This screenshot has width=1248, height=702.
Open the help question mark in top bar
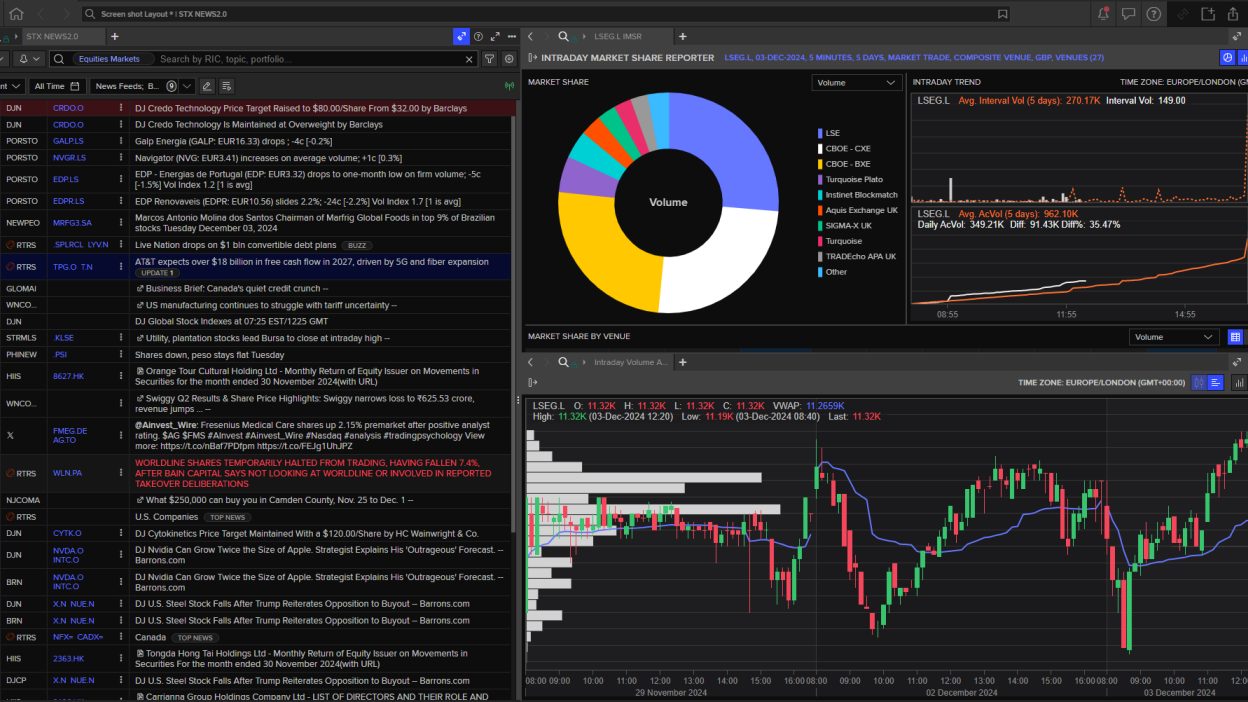point(1154,14)
